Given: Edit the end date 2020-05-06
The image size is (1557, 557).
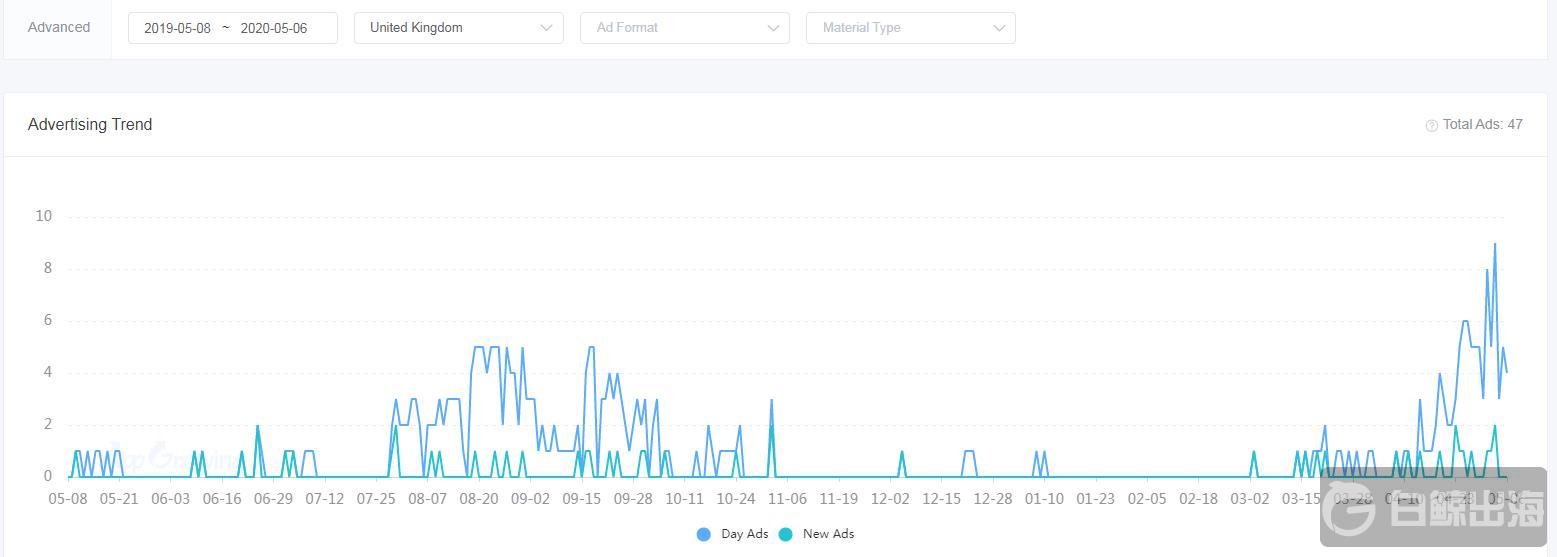Looking at the screenshot, I should 274,28.
